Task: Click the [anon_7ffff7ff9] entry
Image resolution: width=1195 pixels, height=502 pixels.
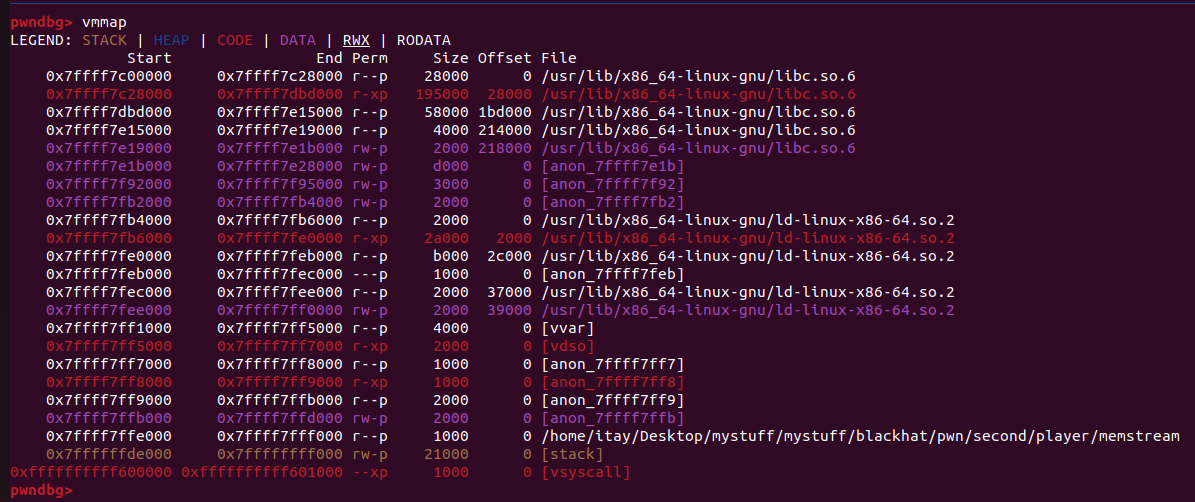Action: click(x=613, y=401)
